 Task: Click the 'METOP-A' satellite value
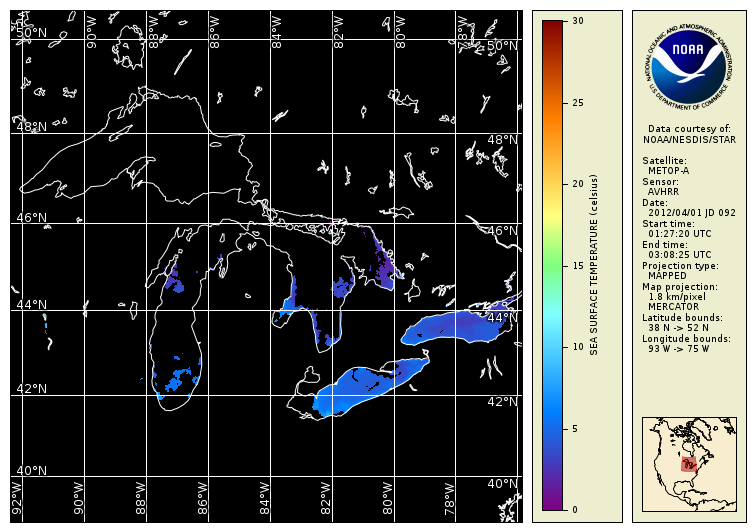pyautogui.click(x=668, y=171)
